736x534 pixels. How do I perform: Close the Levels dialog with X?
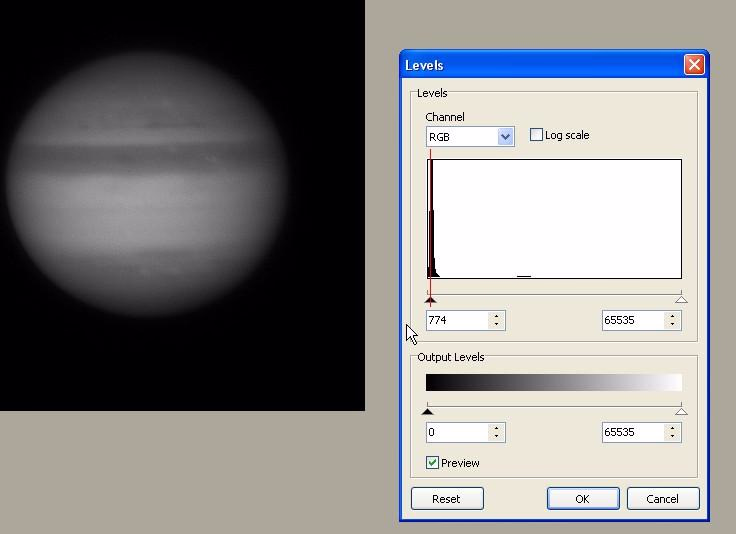pos(694,65)
